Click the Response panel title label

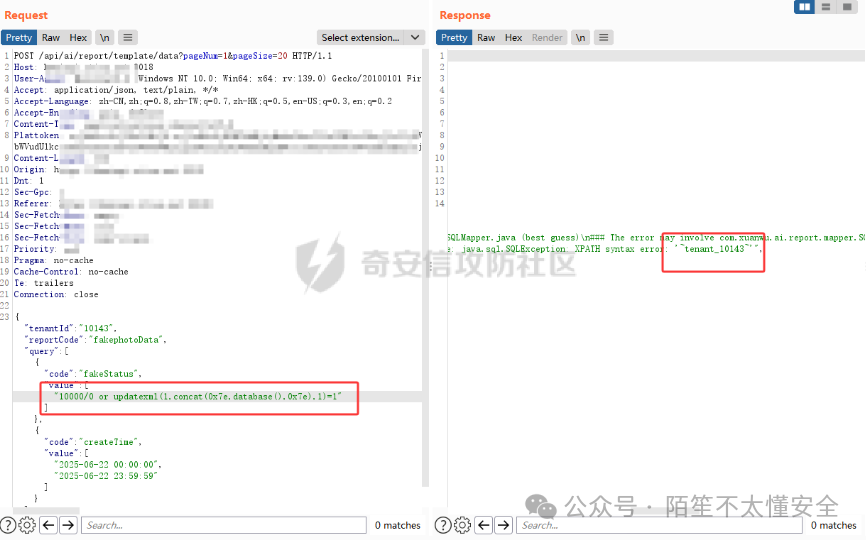pos(465,15)
